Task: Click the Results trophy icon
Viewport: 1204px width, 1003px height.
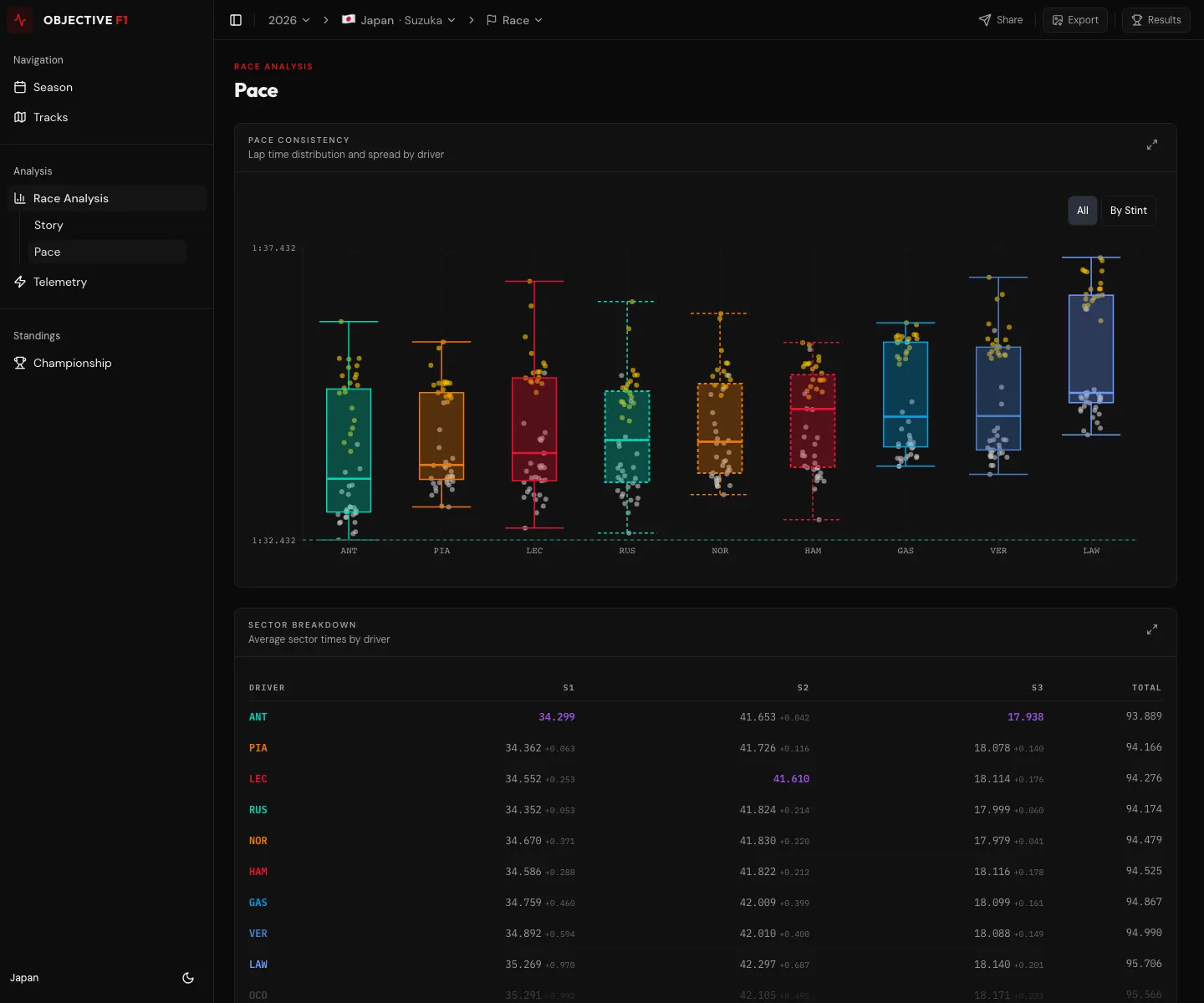Action: 1137,20
